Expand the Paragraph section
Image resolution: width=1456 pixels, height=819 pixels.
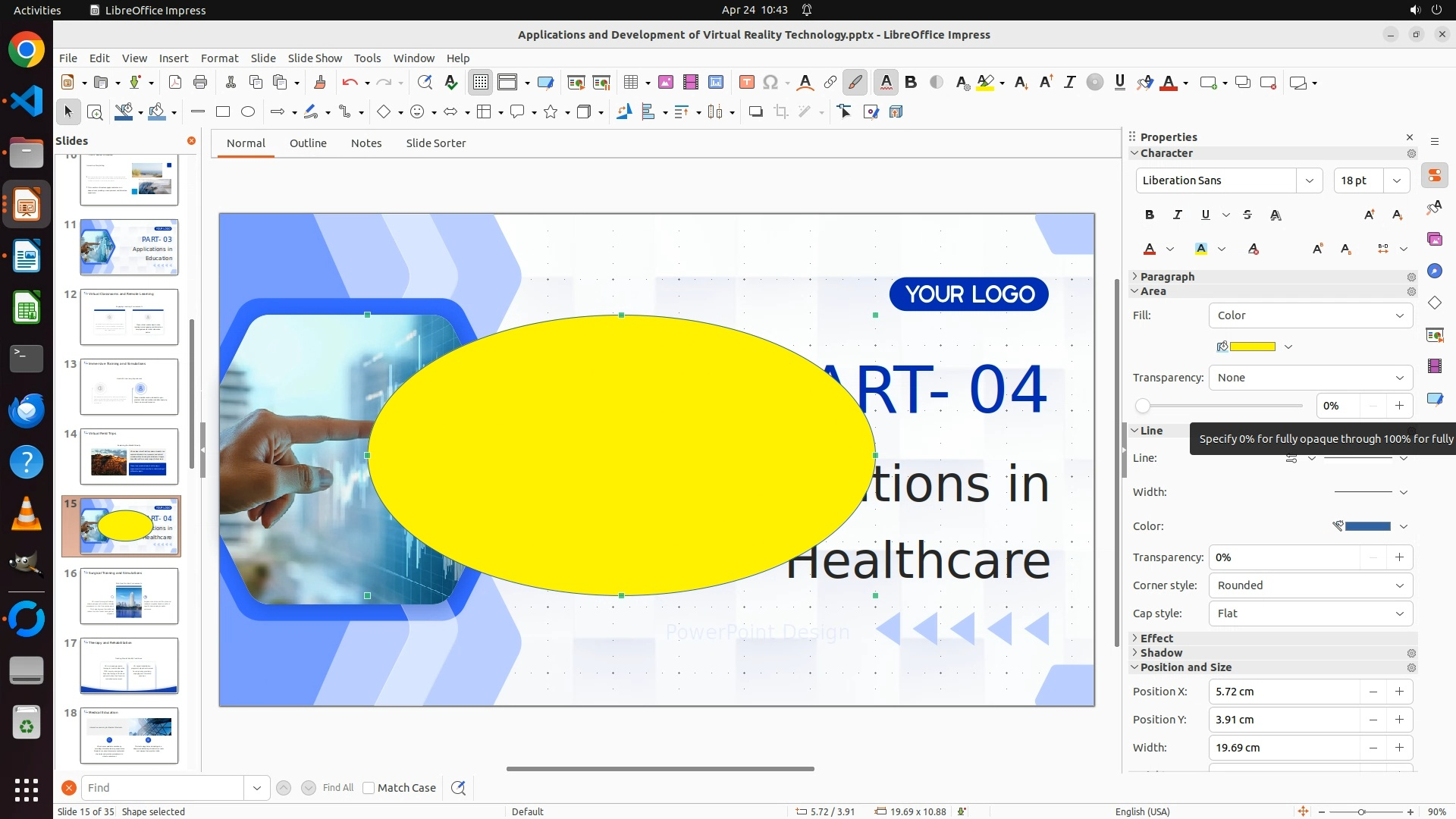(x=1166, y=277)
